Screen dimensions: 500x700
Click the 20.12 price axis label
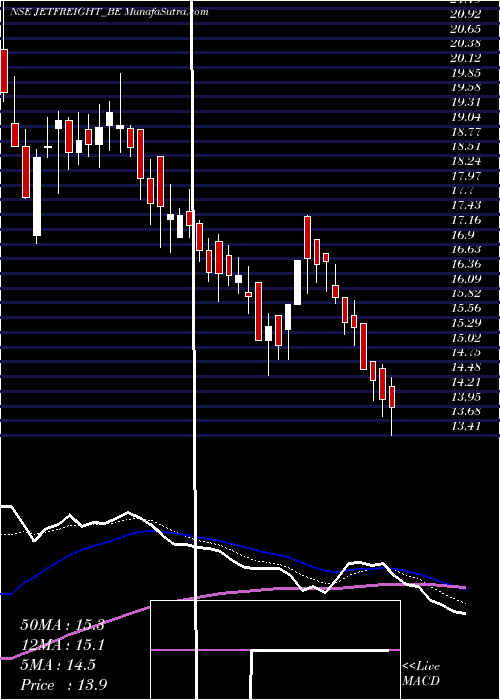coord(466,58)
